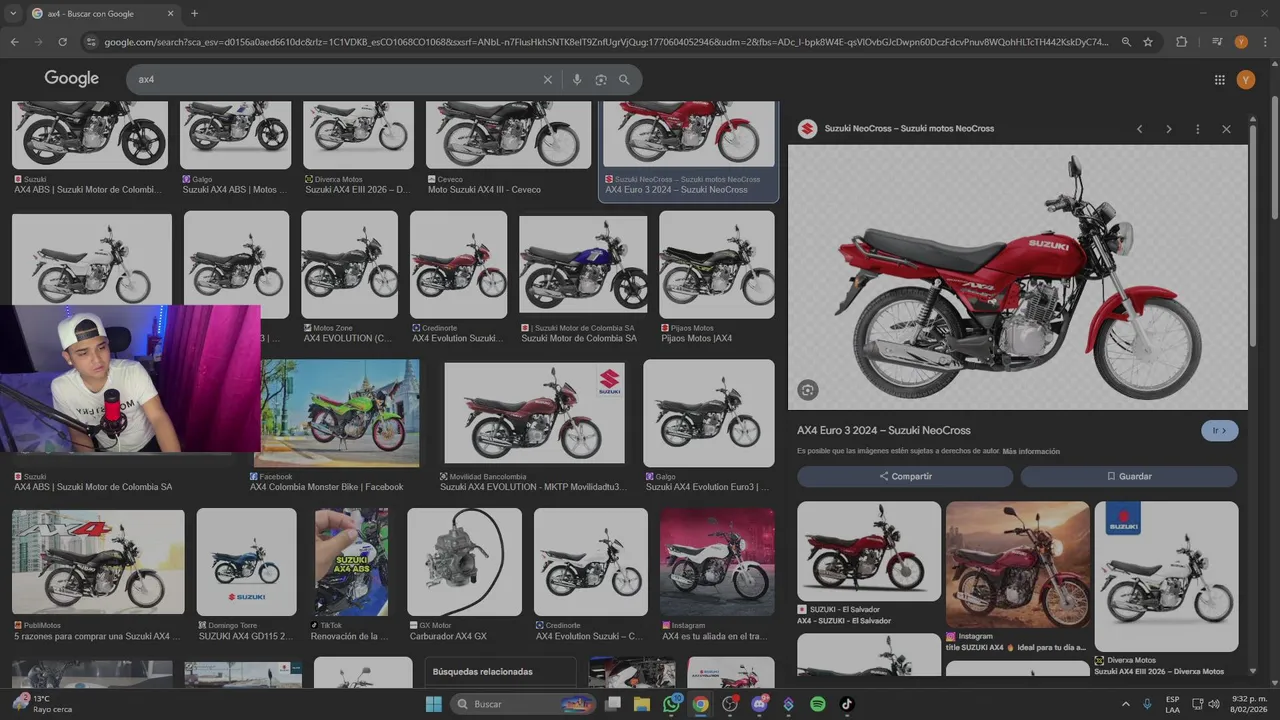Screen dimensions: 1280x720
Task: Open Chrome profile avatar in toolbar
Action: 1241,42
